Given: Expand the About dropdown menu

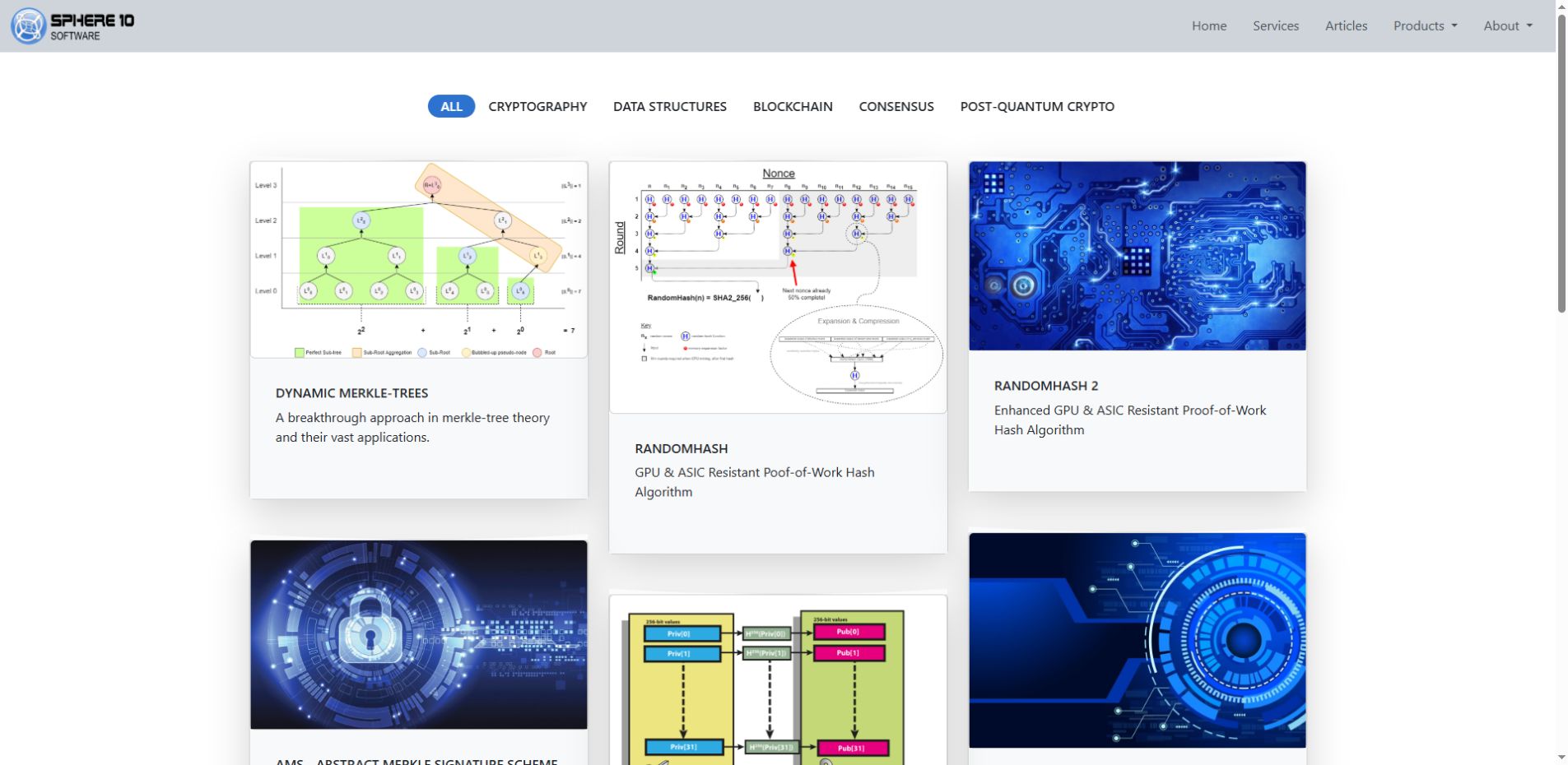Looking at the screenshot, I should (x=1508, y=25).
